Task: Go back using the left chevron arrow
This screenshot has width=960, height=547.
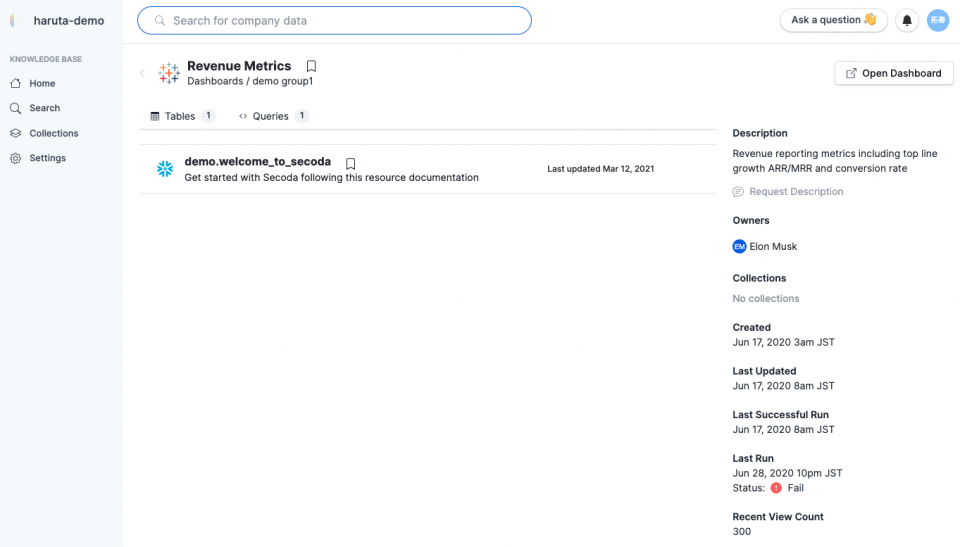Action: pyautogui.click(x=142, y=73)
